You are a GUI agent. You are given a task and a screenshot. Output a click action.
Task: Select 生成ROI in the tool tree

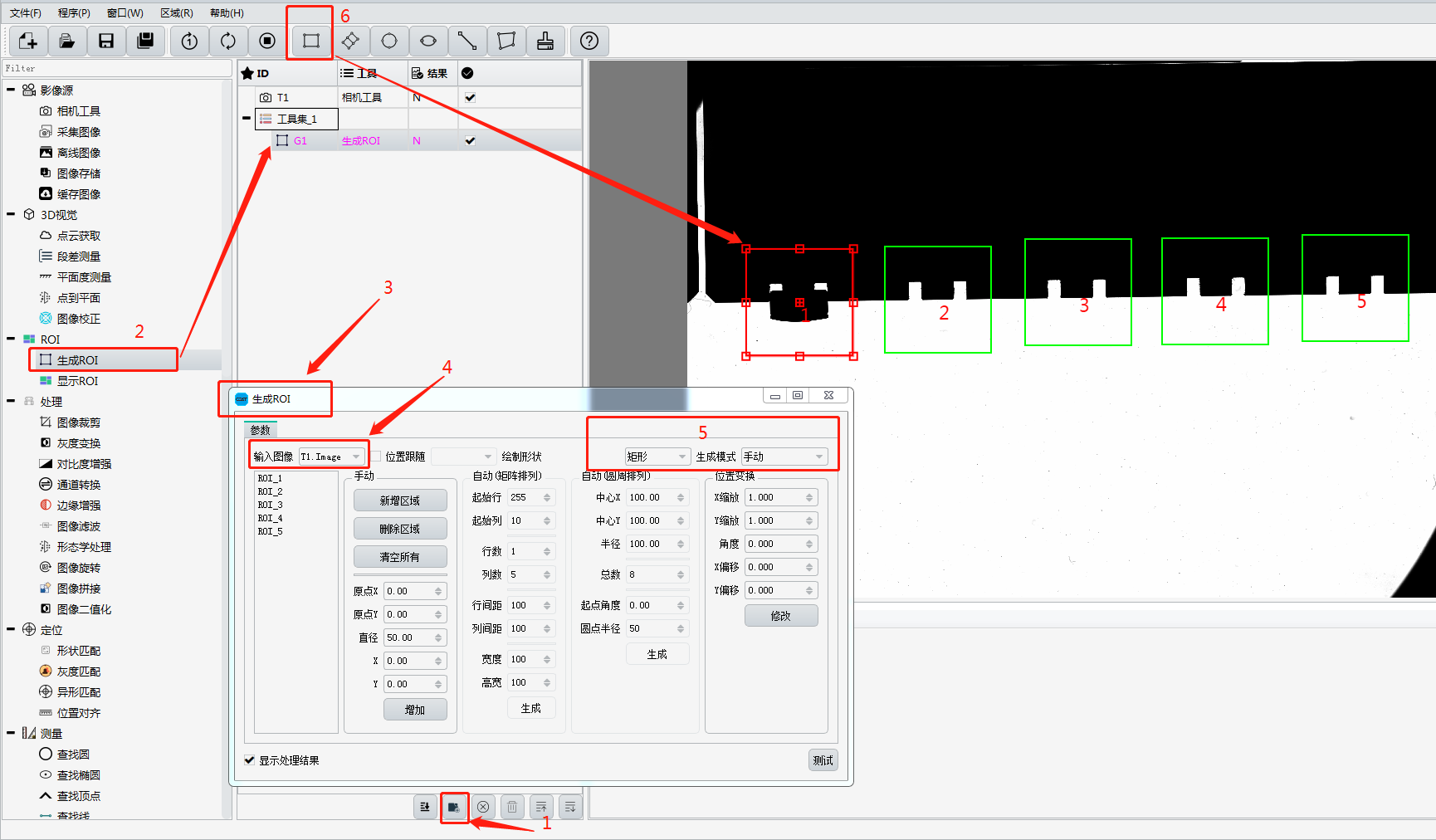click(x=77, y=360)
